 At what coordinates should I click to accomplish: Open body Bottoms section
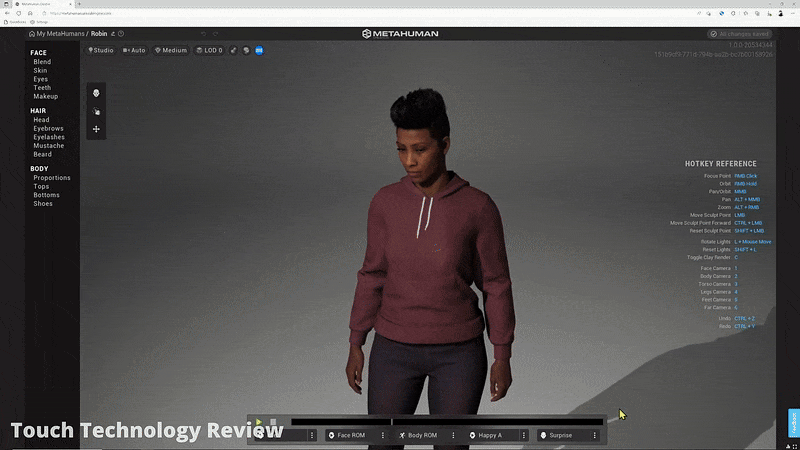pos(46,195)
